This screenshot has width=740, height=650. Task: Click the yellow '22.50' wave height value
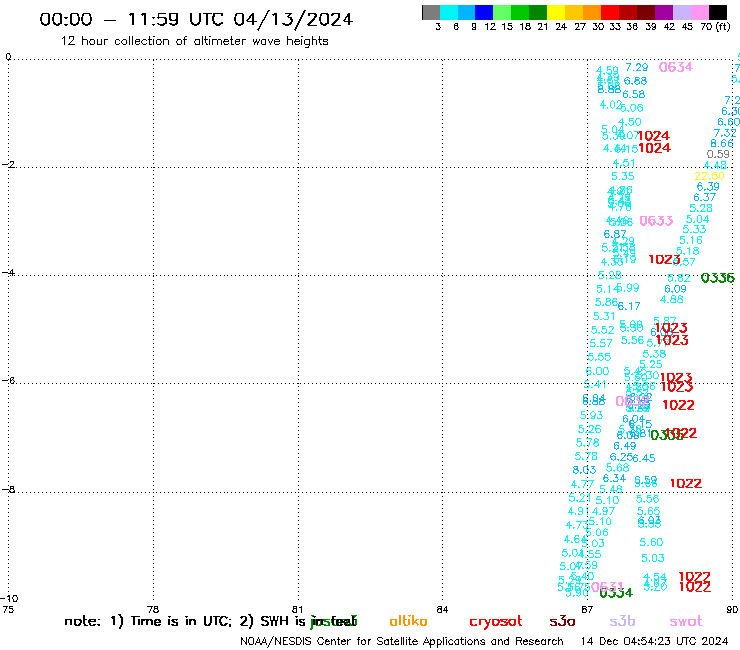point(709,176)
